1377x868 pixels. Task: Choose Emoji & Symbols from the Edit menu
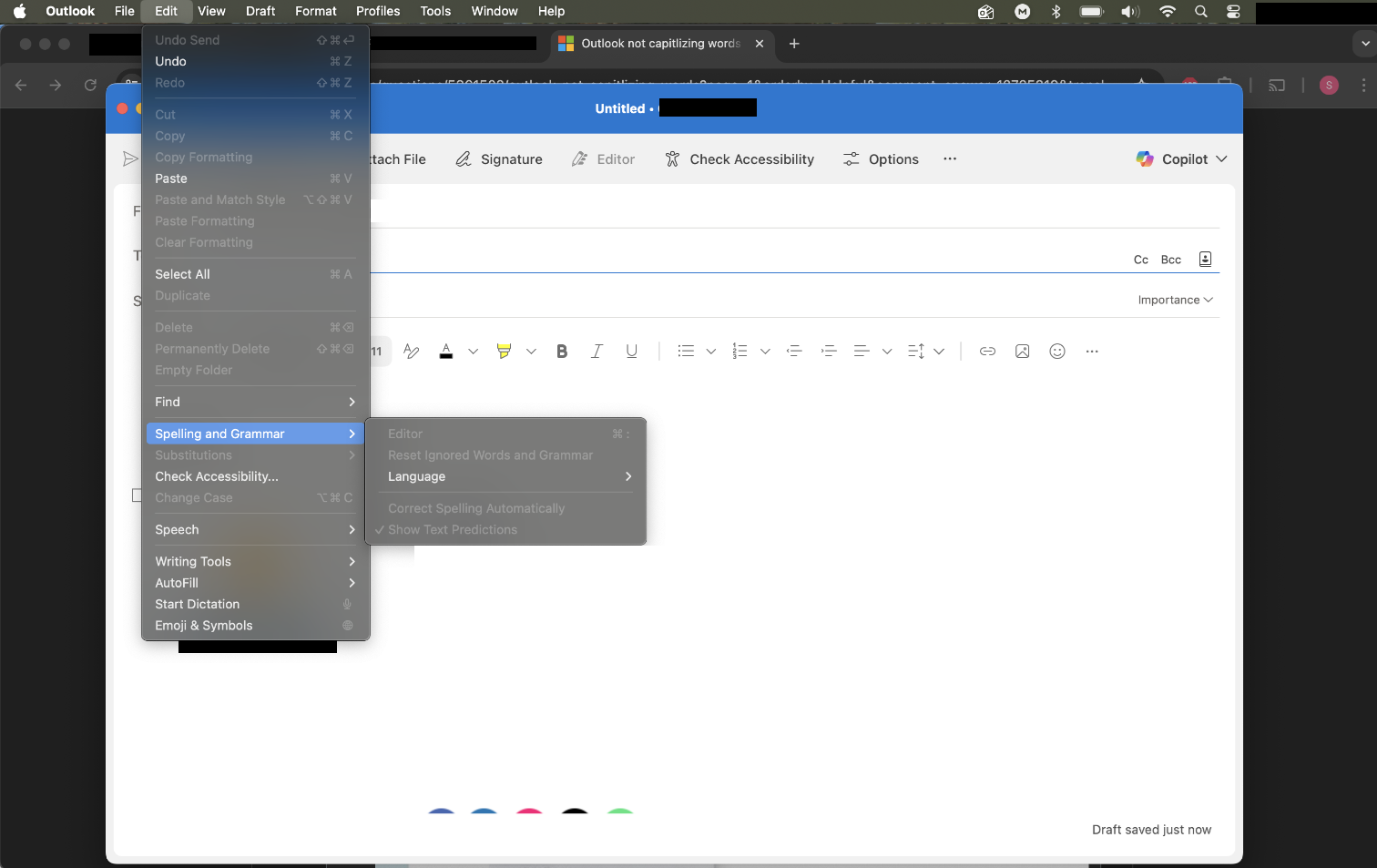(255, 626)
